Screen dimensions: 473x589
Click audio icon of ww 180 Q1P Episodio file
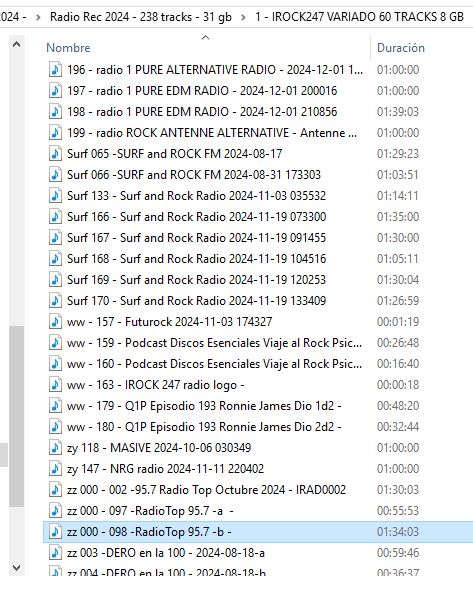55,427
